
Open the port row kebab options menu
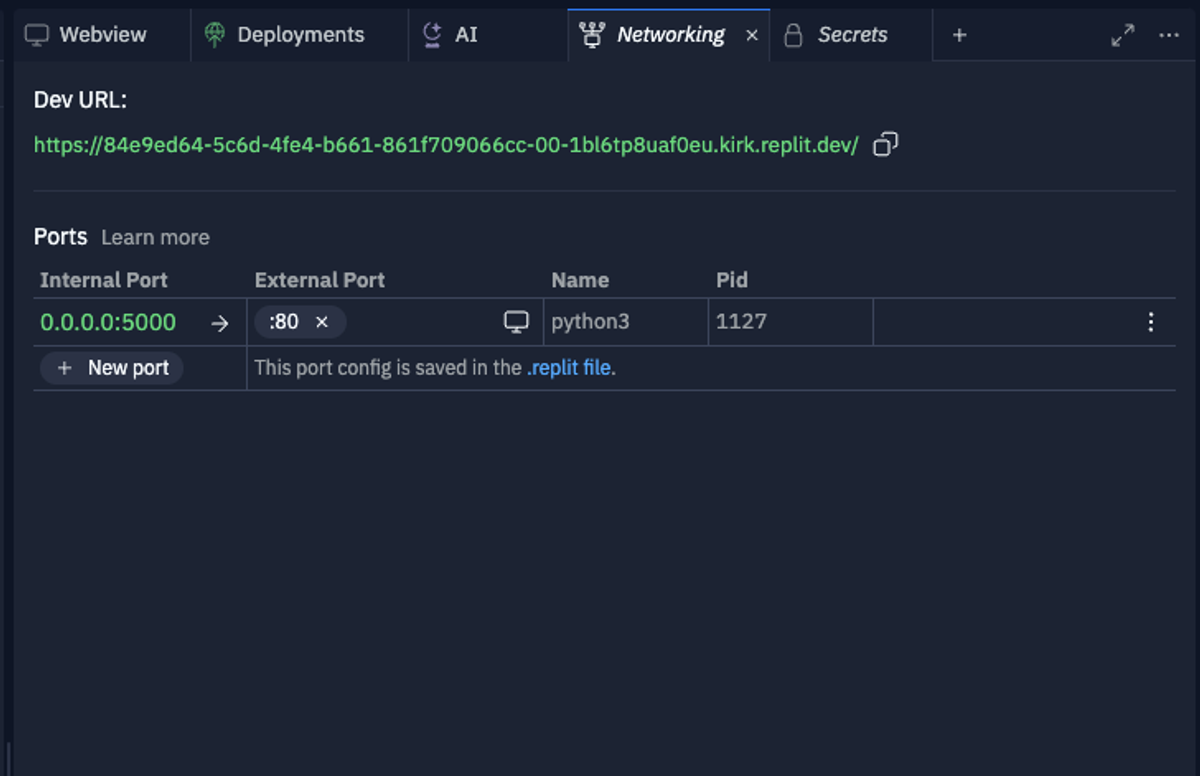click(x=1152, y=321)
